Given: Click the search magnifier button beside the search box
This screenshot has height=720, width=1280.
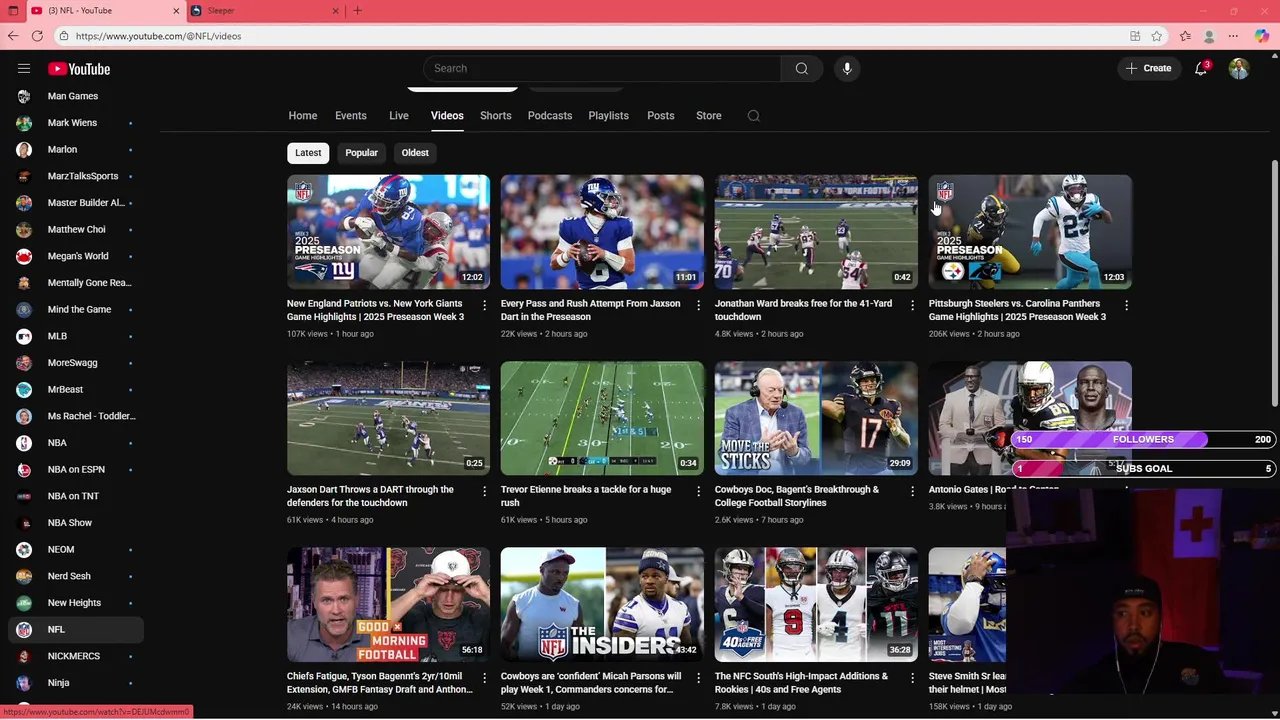Looking at the screenshot, I should 801,68.
